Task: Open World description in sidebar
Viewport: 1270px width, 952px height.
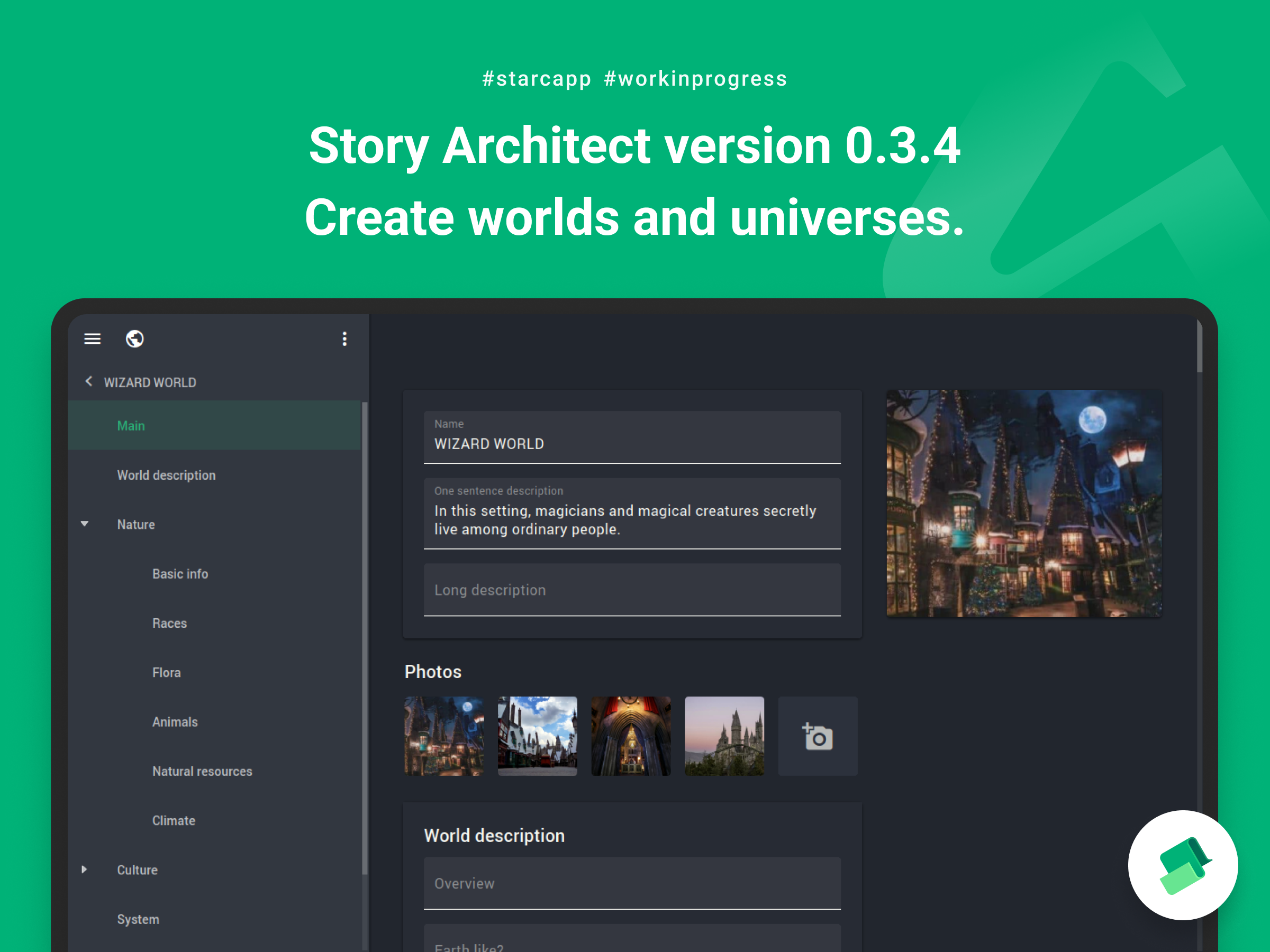Action: click(214, 475)
